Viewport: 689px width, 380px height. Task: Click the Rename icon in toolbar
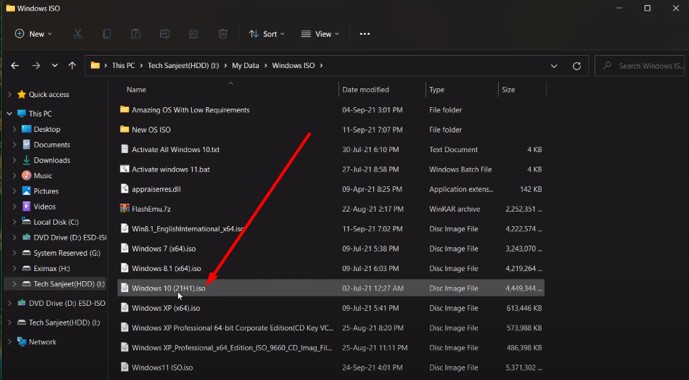pyautogui.click(x=165, y=34)
